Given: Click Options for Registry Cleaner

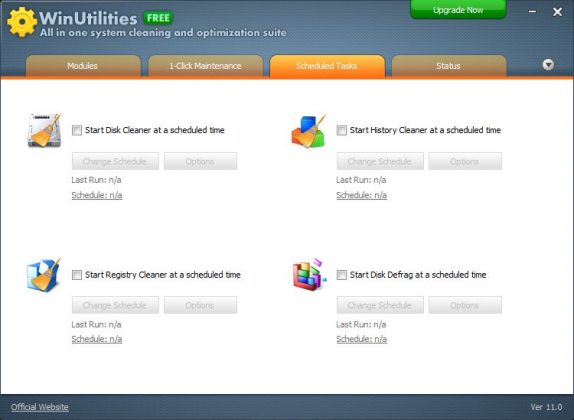Looking at the screenshot, I should 200,305.
